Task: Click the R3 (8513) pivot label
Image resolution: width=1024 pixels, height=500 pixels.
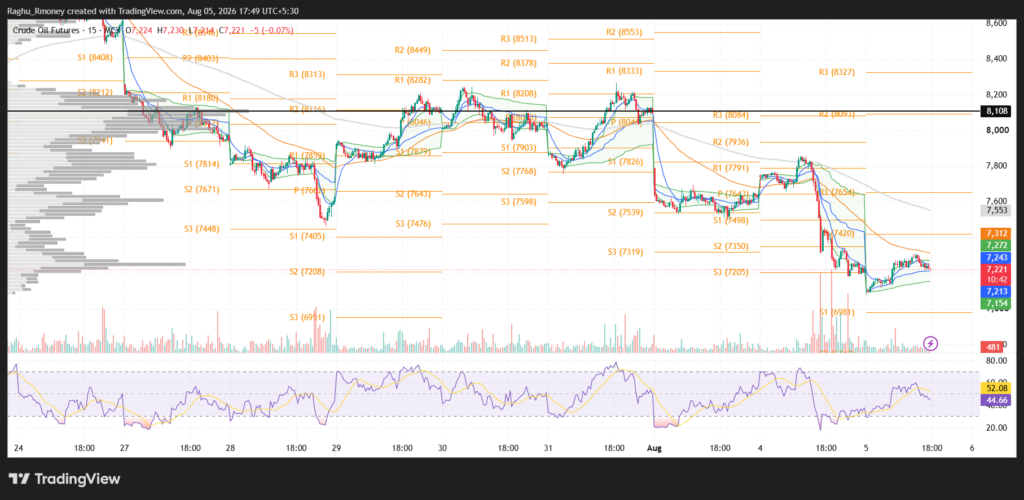Action: (519, 39)
